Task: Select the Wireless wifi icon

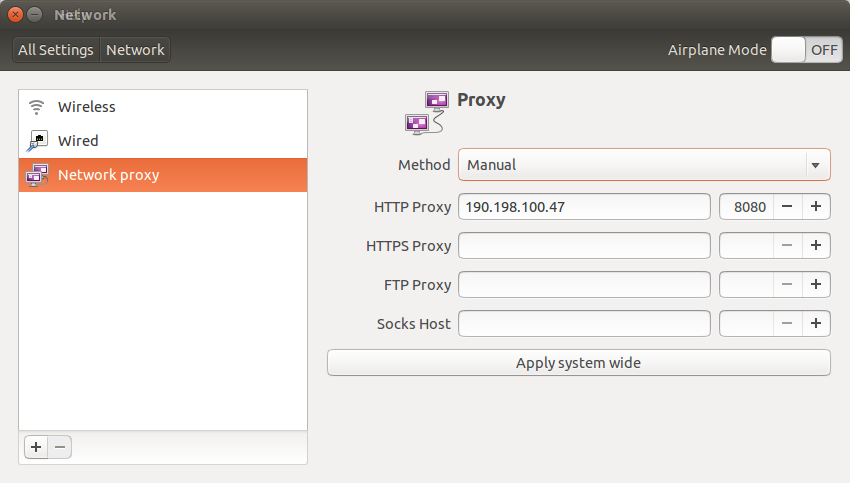Action: (36, 107)
